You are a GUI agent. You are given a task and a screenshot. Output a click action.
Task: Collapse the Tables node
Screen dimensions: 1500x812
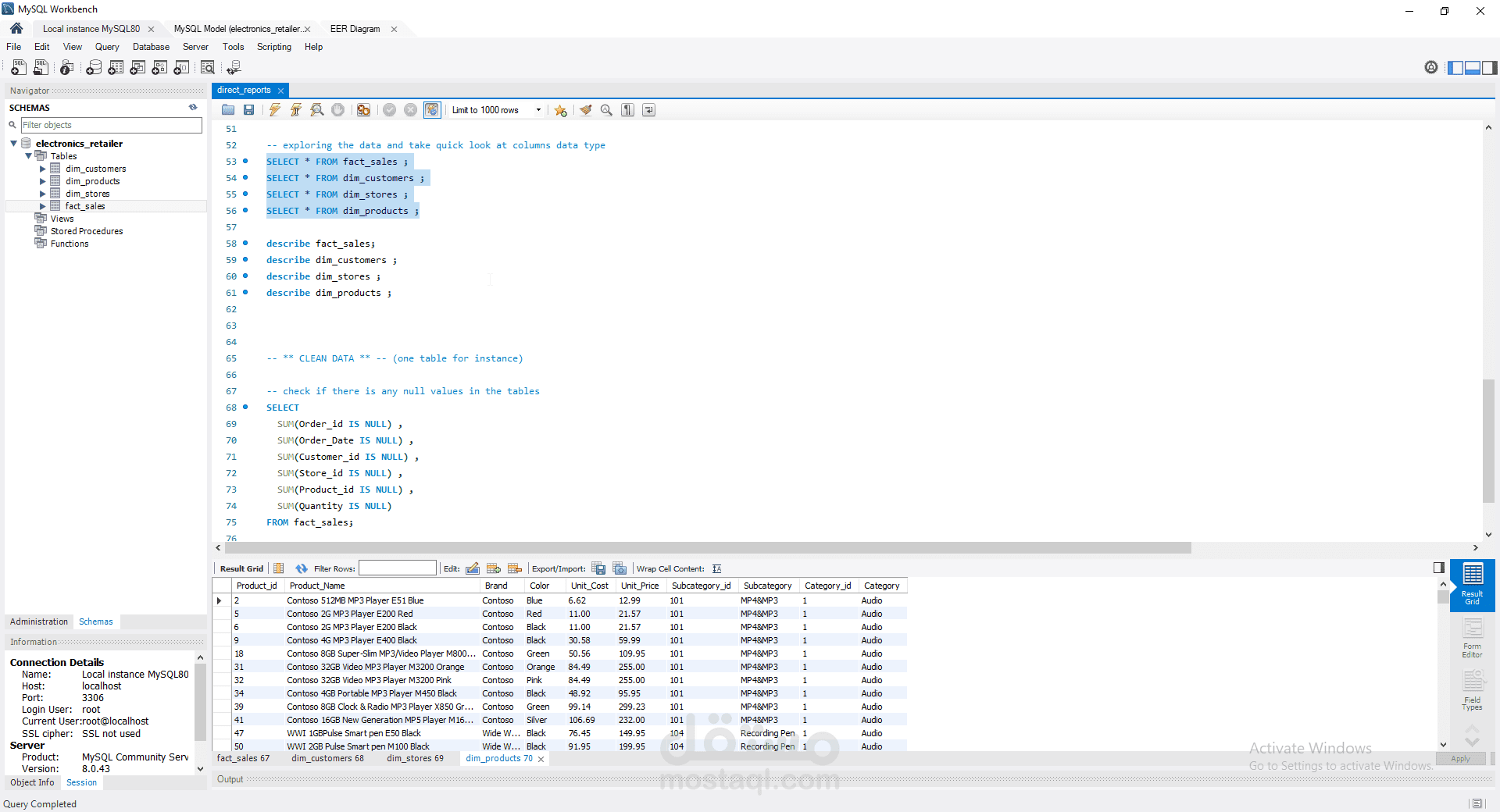tap(29, 156)
